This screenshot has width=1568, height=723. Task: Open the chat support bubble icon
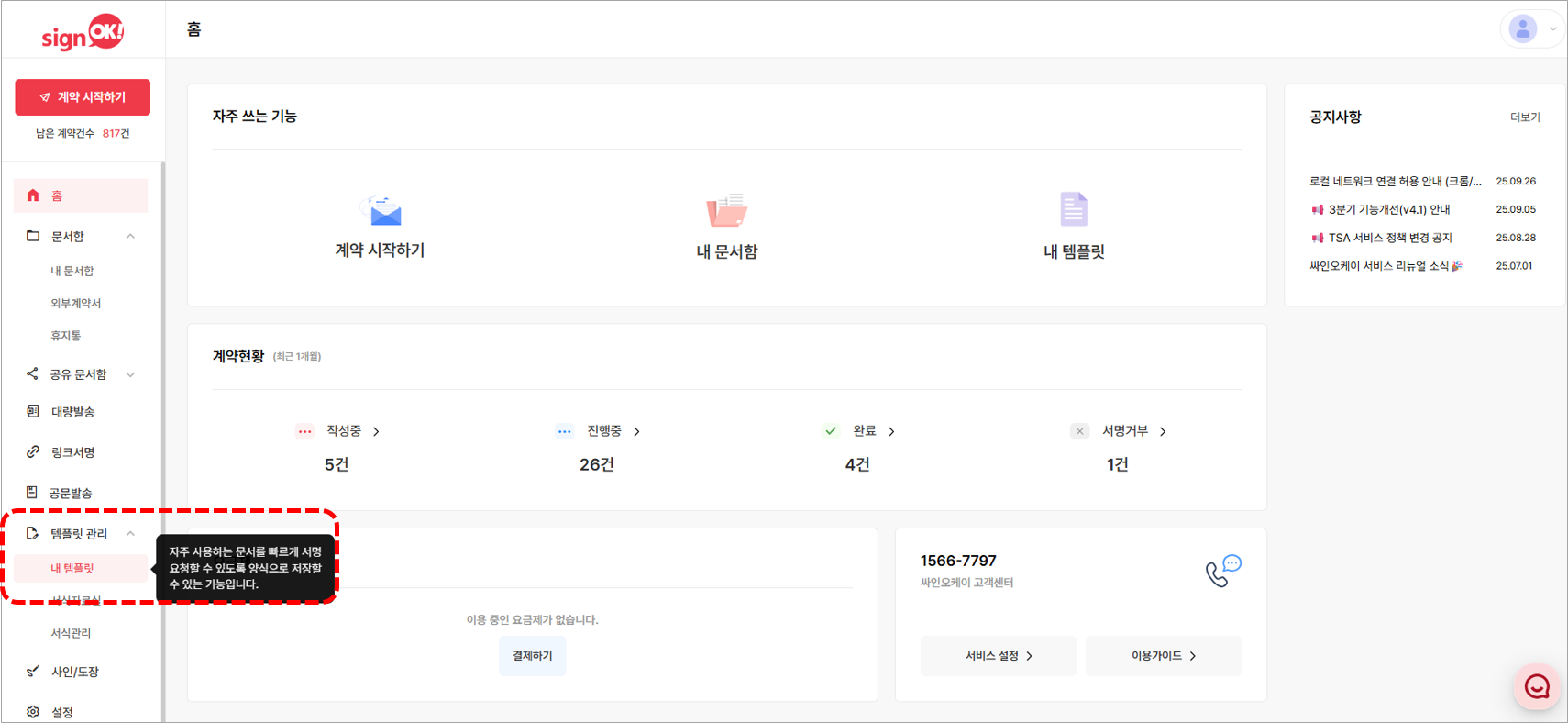[1537, 686]
